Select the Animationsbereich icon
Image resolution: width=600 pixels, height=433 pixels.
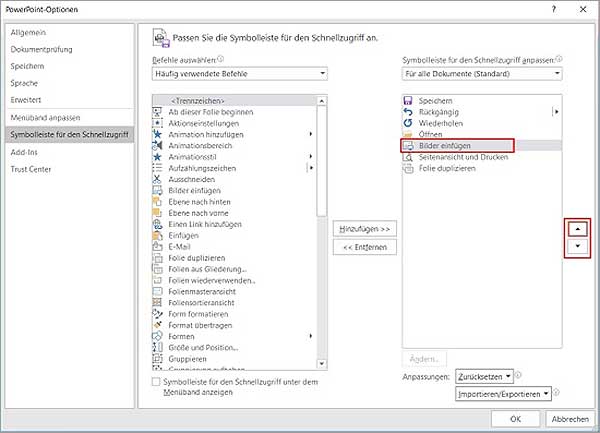[157, 145]
